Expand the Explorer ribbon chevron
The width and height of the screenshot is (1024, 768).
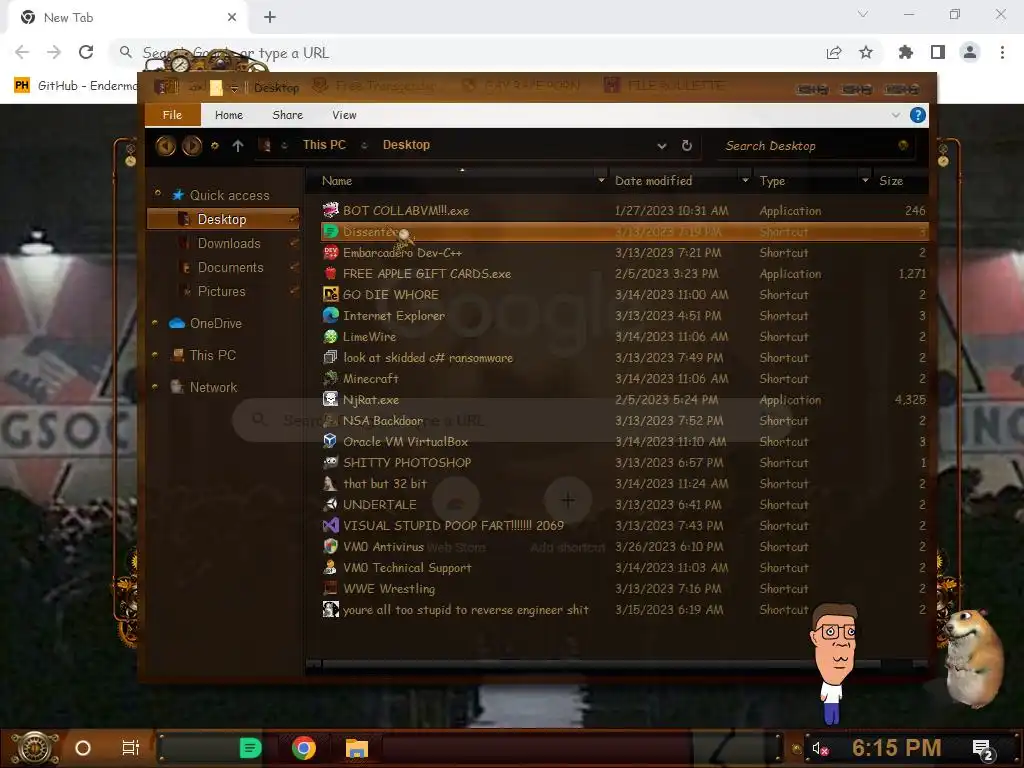[x=896, y=115]
